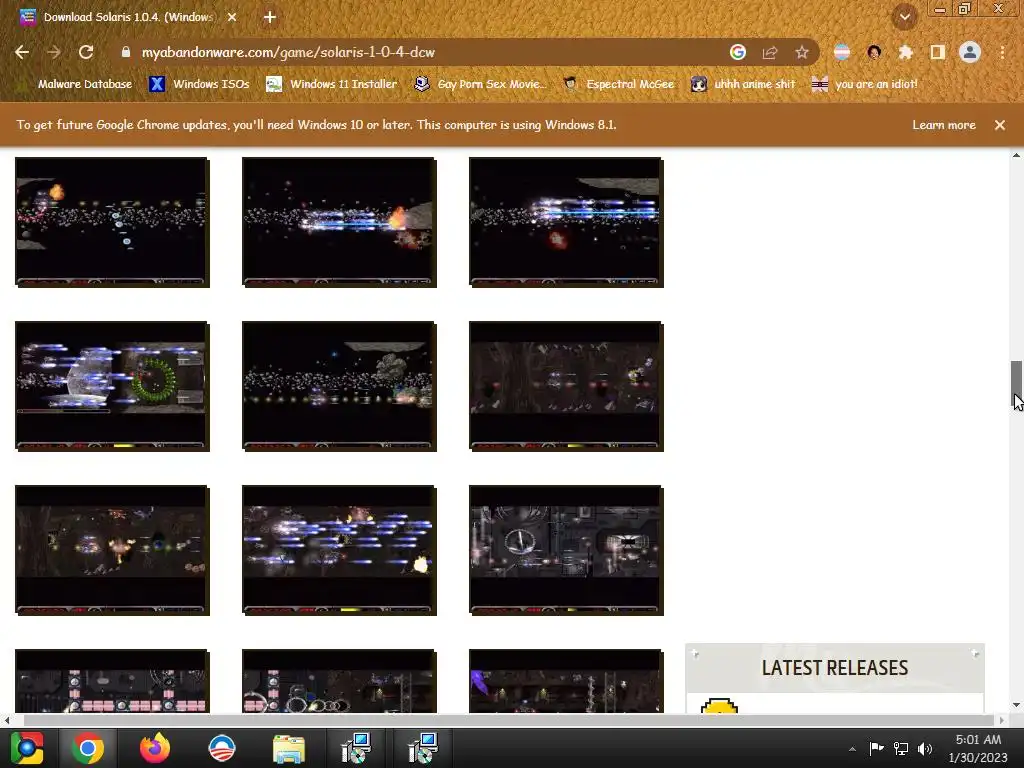1024x768 pixels.
Task: Select the Download Solaris 1.0.4 tab
Action: (128, 17)
